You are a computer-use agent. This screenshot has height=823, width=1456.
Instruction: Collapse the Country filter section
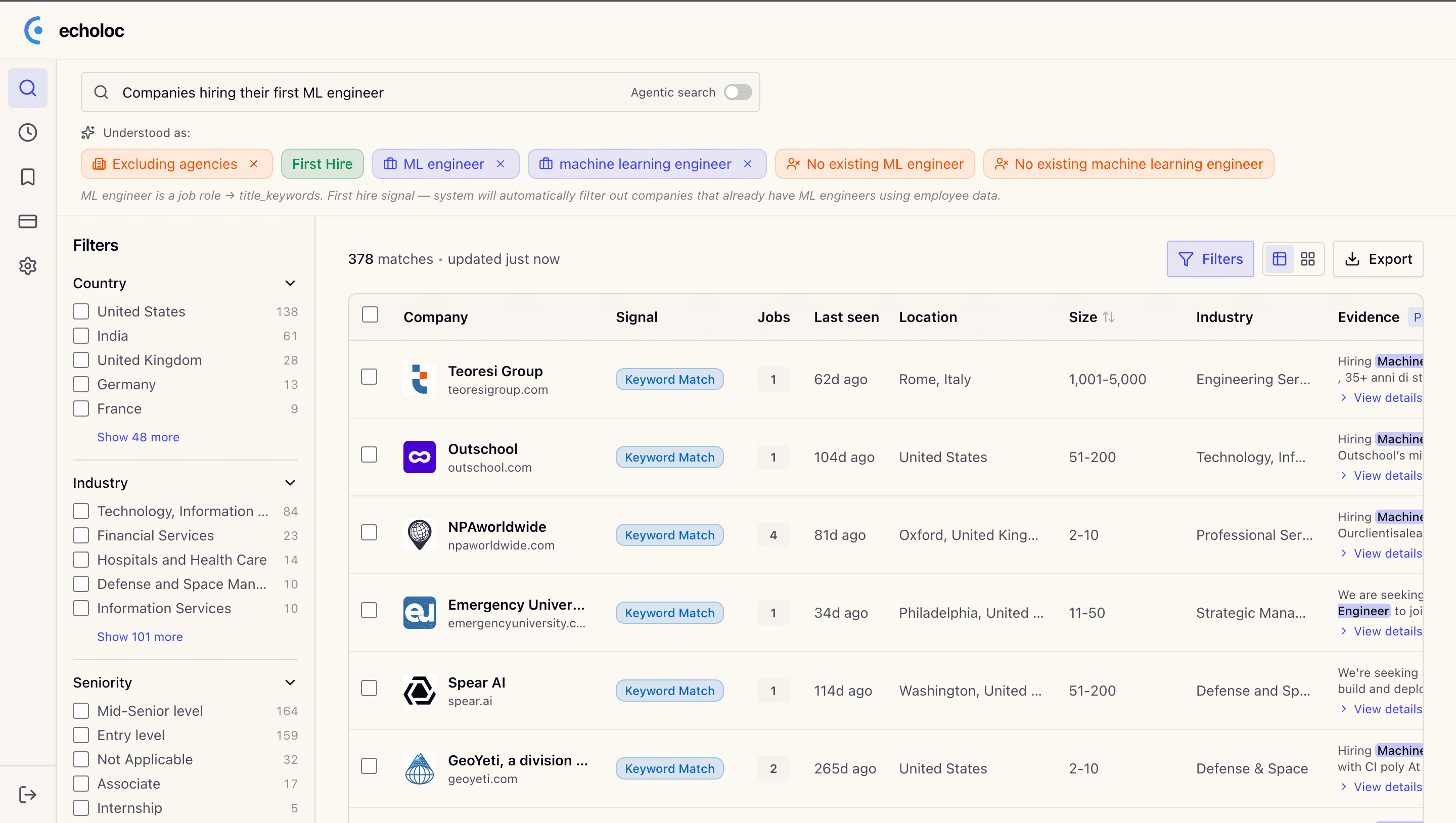pos(290,283)
